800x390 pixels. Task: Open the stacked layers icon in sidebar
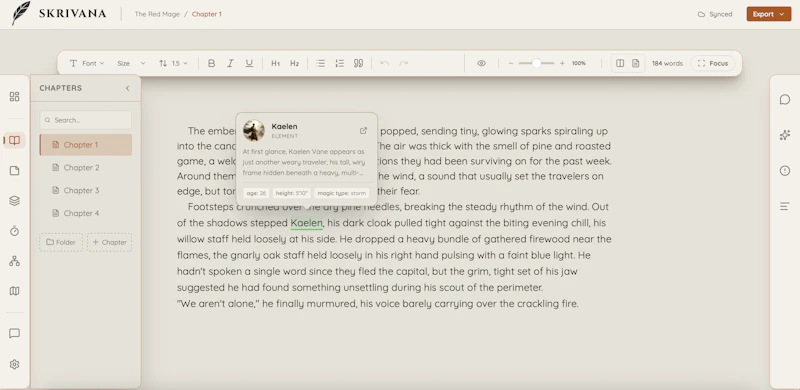[x=14, y=201]
